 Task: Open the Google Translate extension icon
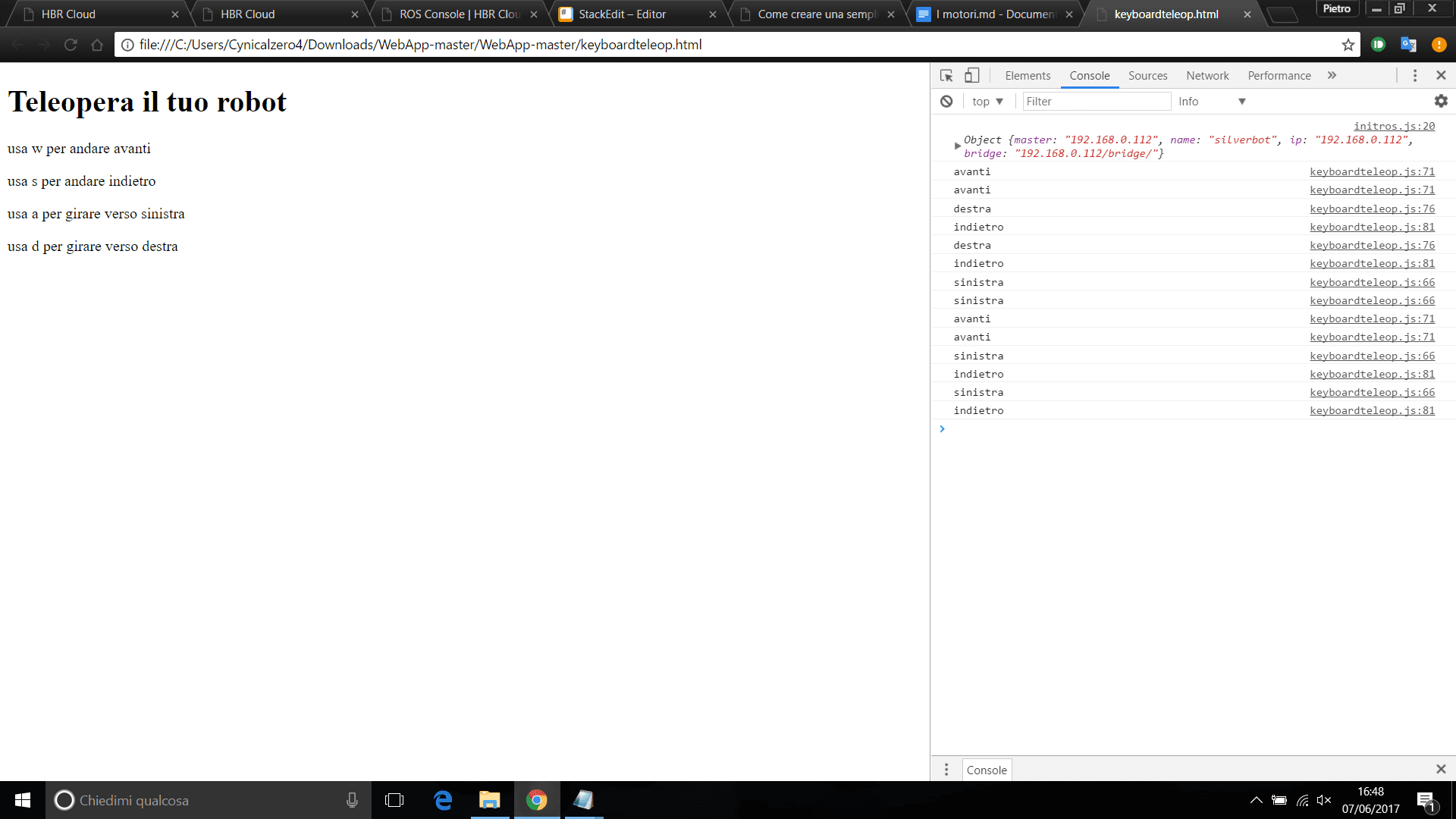[1408, 45]
